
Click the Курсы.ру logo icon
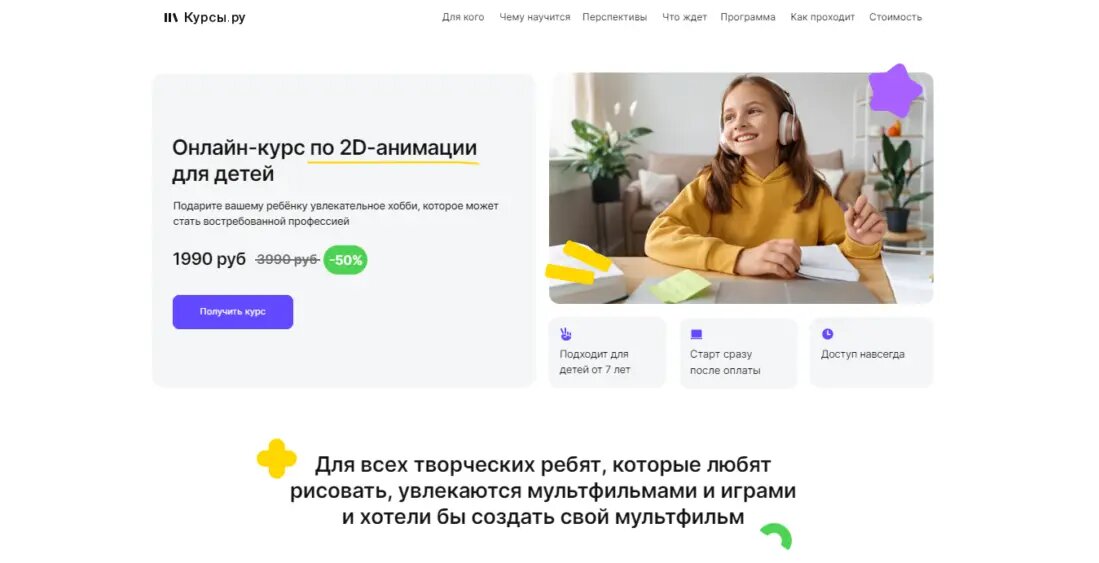coord(170,18)
